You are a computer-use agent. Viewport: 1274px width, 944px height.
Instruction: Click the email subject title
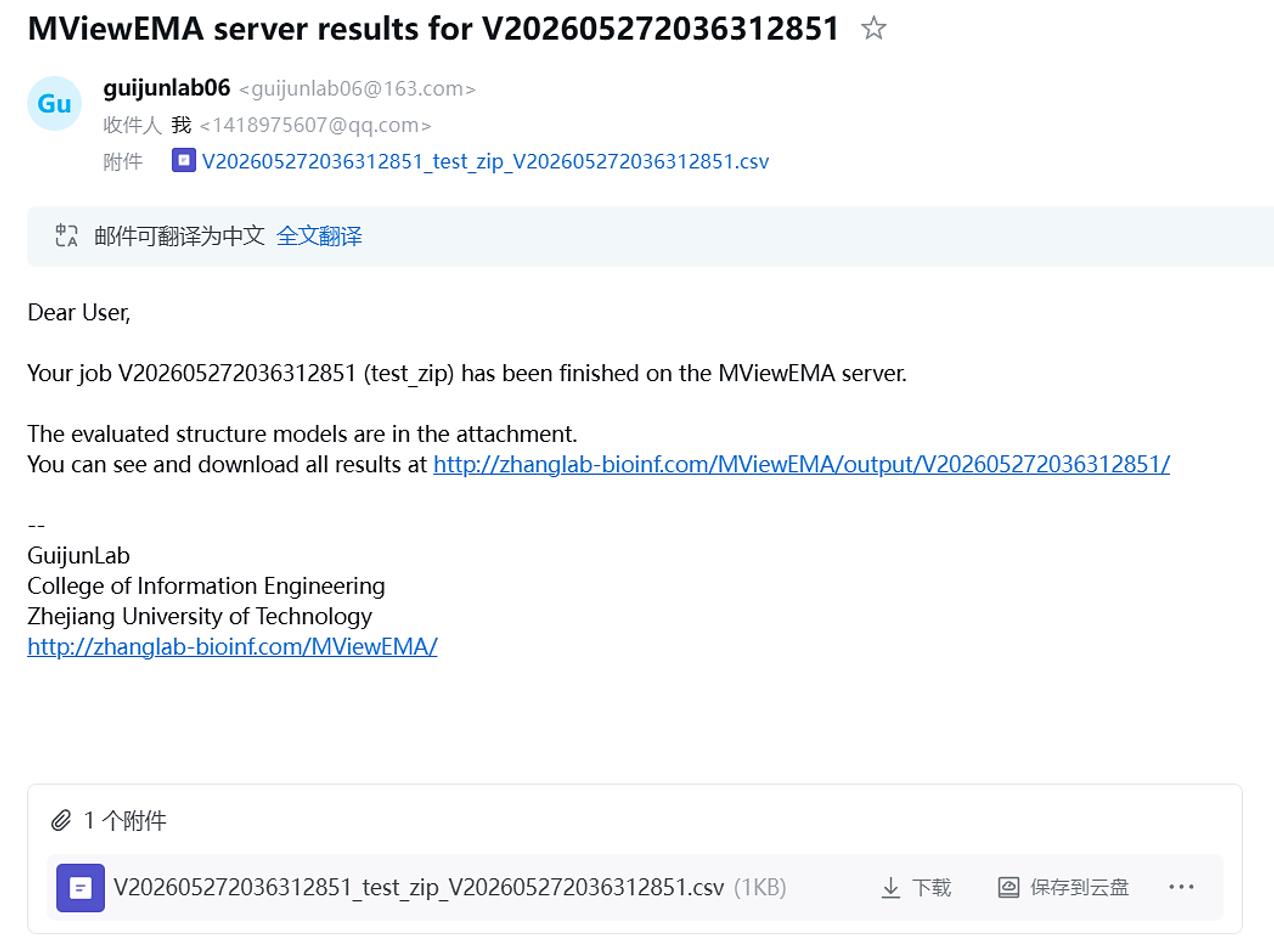(433, 28)
